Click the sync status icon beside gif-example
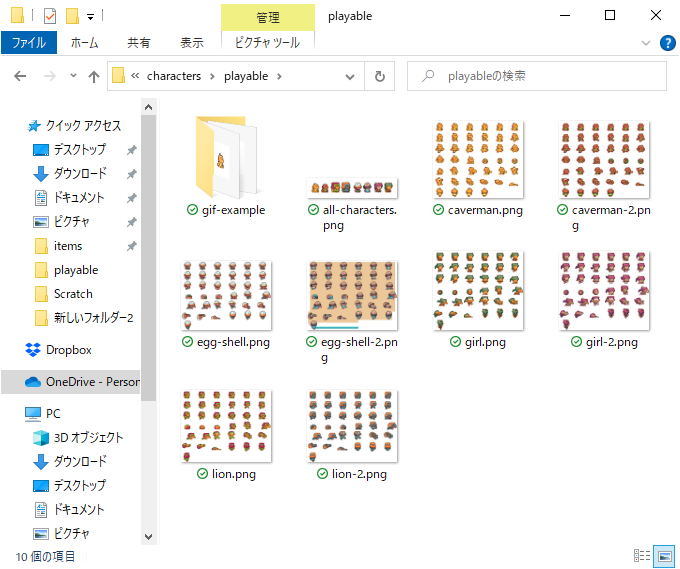The width and height of the screenshot is (680, 569). click(x=192, y=210)
